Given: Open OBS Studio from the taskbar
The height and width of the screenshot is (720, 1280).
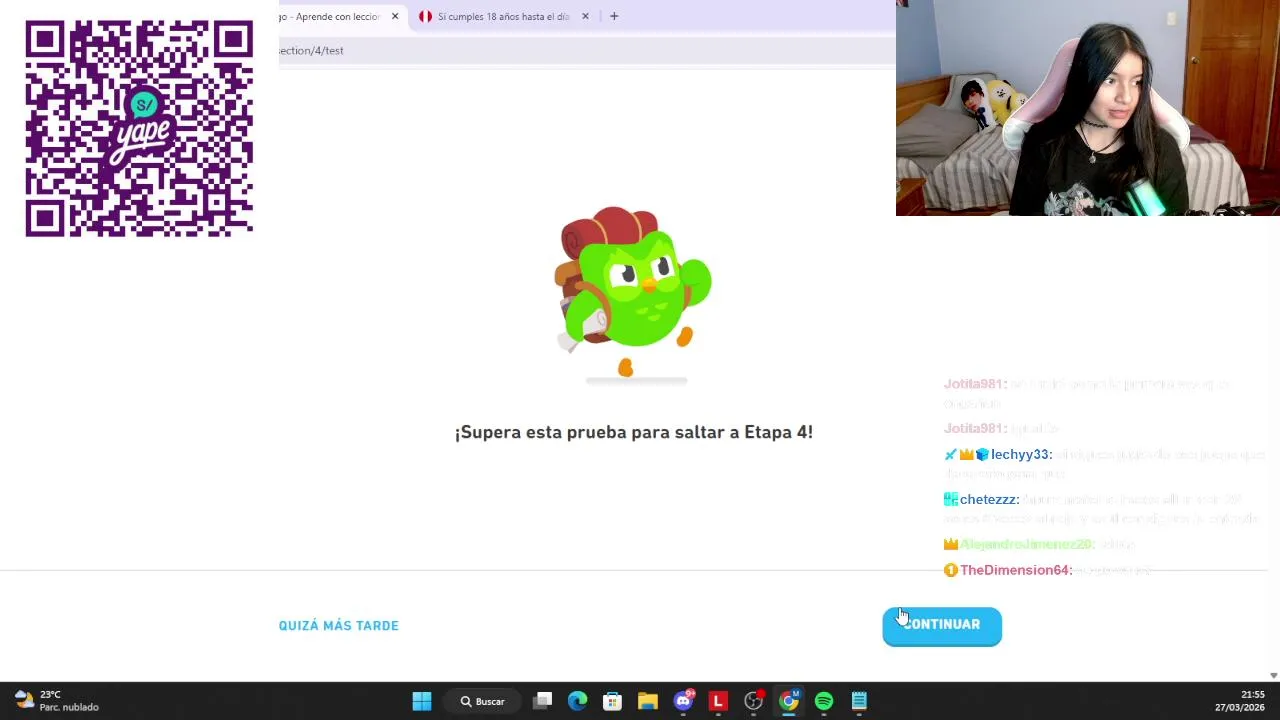Looking at the screenshot, I should click(754, 701).
